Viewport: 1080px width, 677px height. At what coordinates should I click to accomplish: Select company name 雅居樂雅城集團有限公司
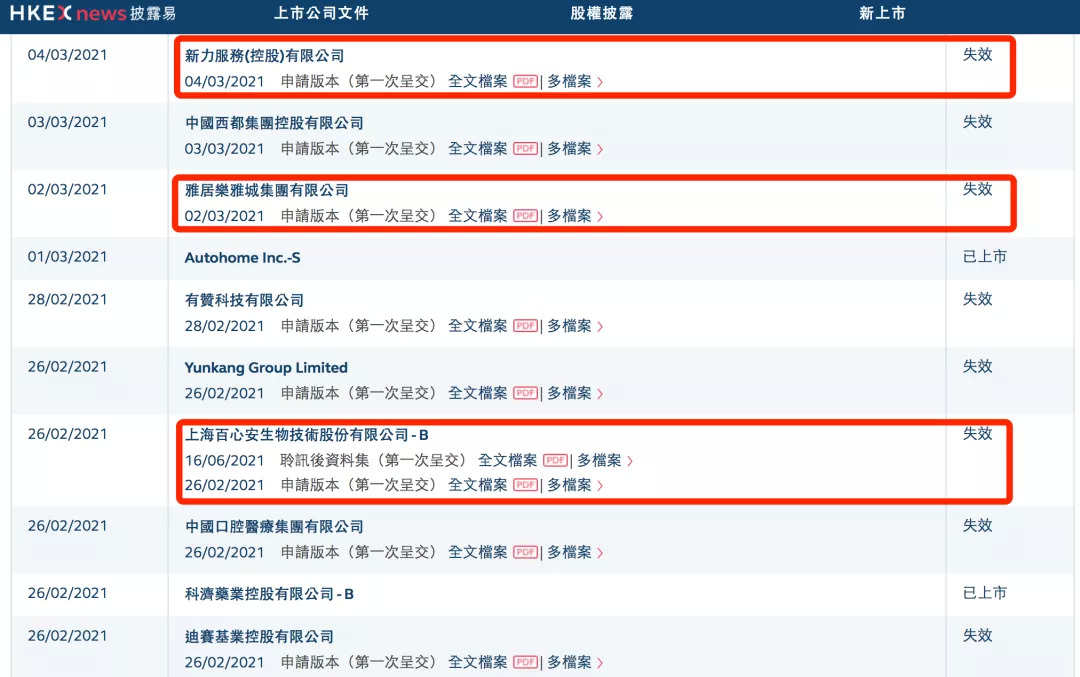coord(267,190)
